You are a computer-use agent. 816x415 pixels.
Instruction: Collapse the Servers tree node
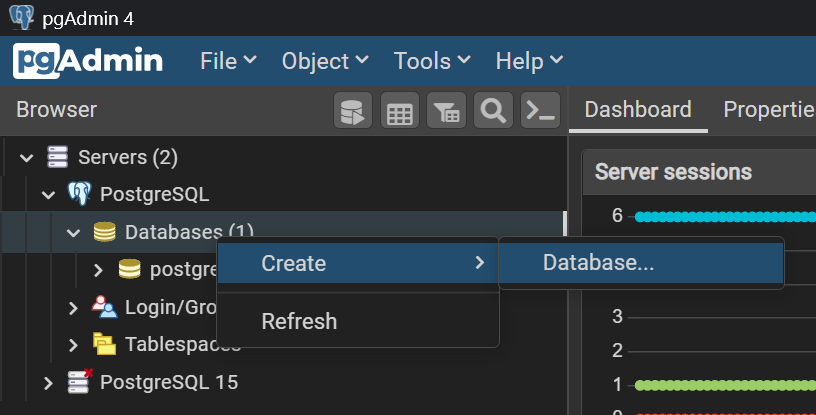[x=27, y=158]
